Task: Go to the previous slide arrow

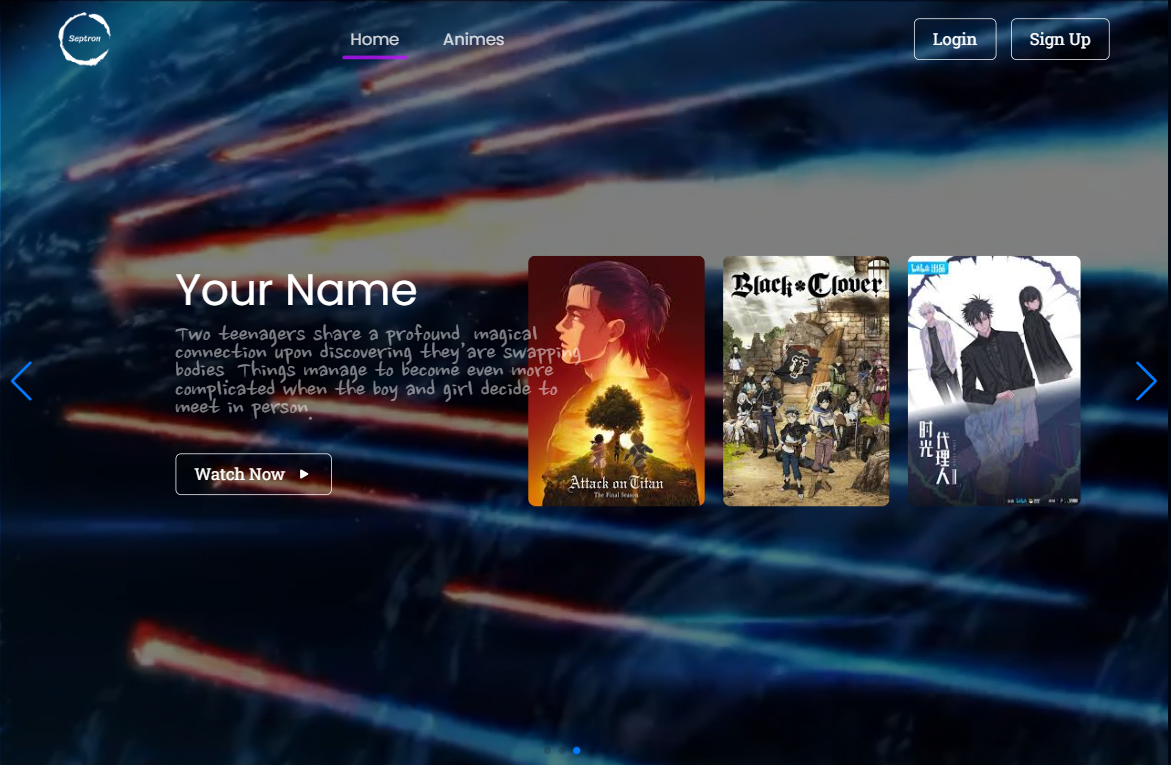Action: point(21,381)
